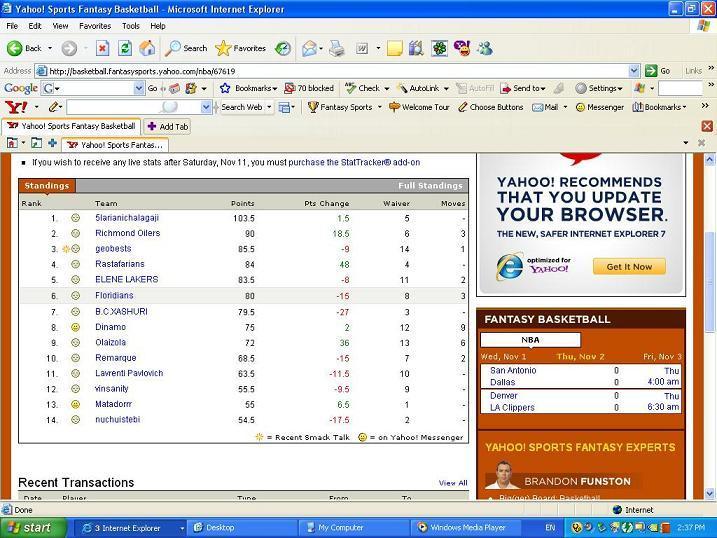Click the Welcome Tour toolbar button
717x538 pixels.
click(x=419, y=107)
